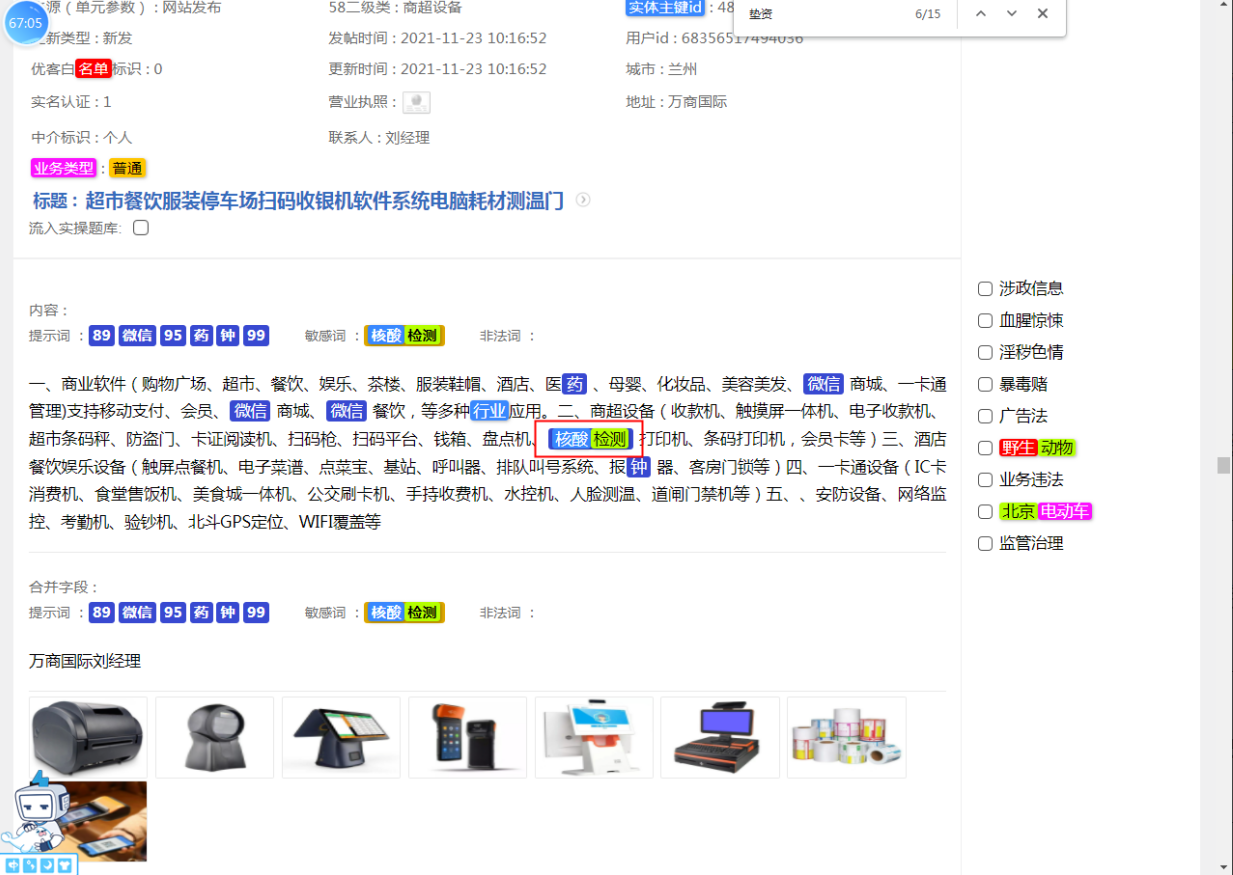Click the 58二级类：商超设备 field
The image size is (1233, 875).
[395, 8]
